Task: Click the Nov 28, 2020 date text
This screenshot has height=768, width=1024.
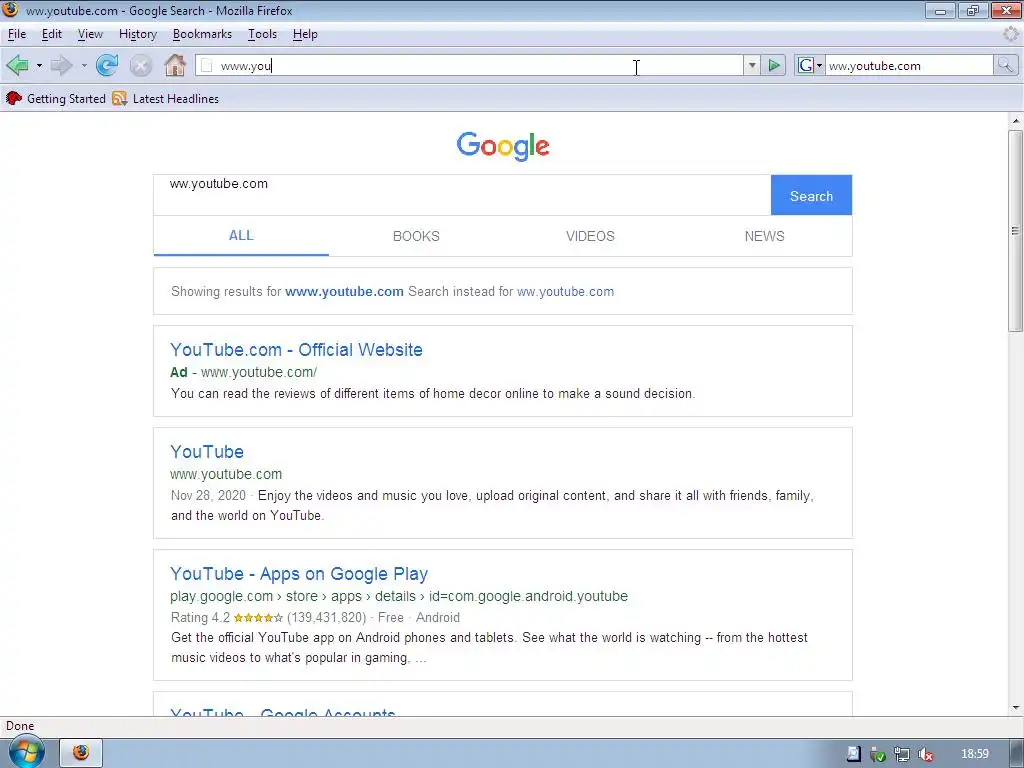Action: tap(208, 496)
